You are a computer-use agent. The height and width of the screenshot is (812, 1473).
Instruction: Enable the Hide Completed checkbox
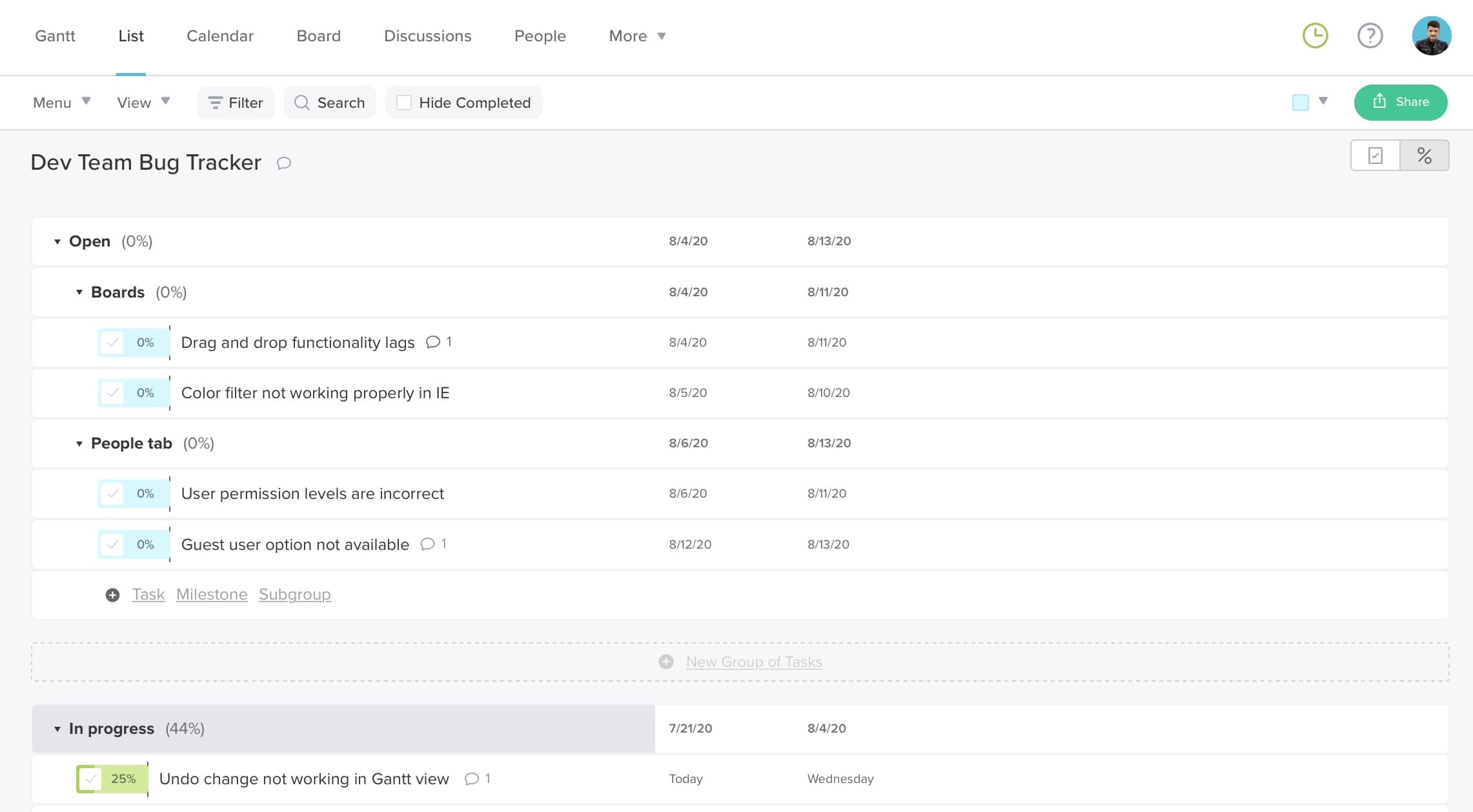[404, 102]
